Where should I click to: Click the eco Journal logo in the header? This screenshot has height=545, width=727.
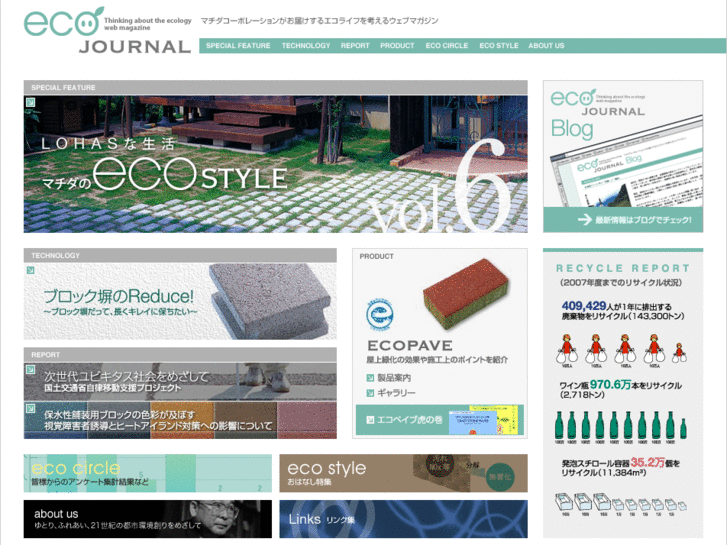pos(108,30)
